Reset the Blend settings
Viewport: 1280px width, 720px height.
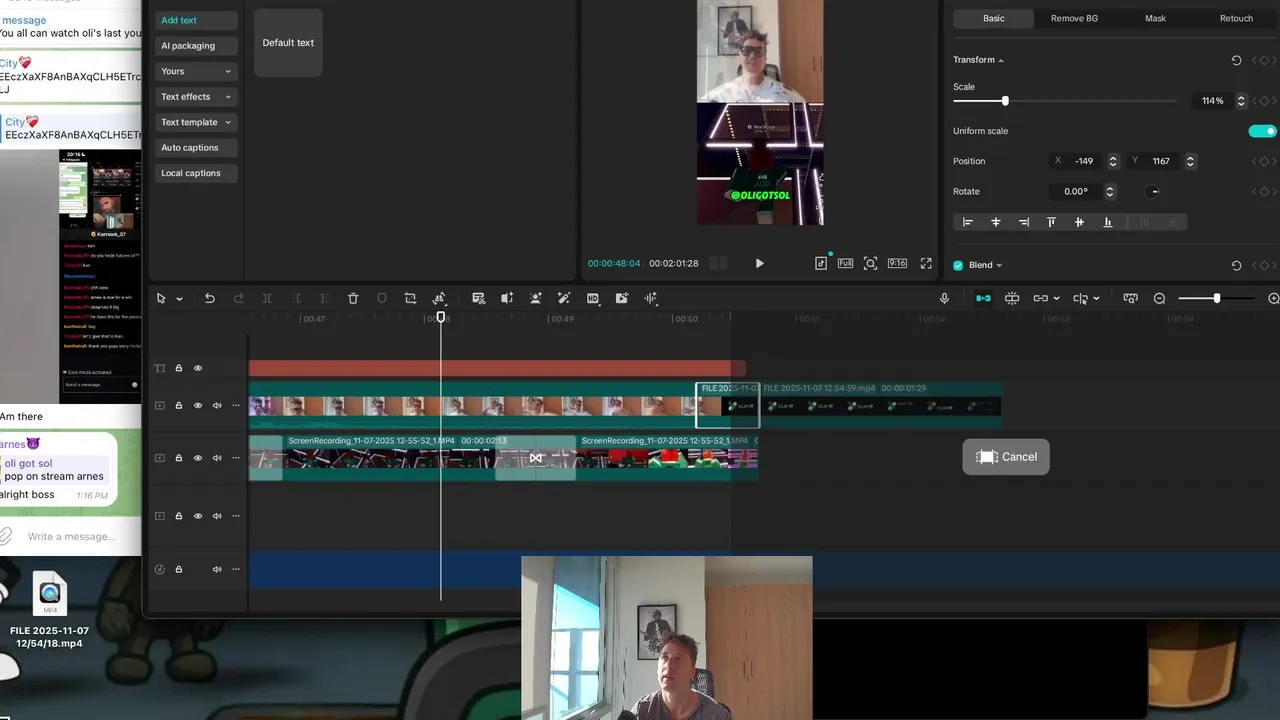coord(1236,265)
